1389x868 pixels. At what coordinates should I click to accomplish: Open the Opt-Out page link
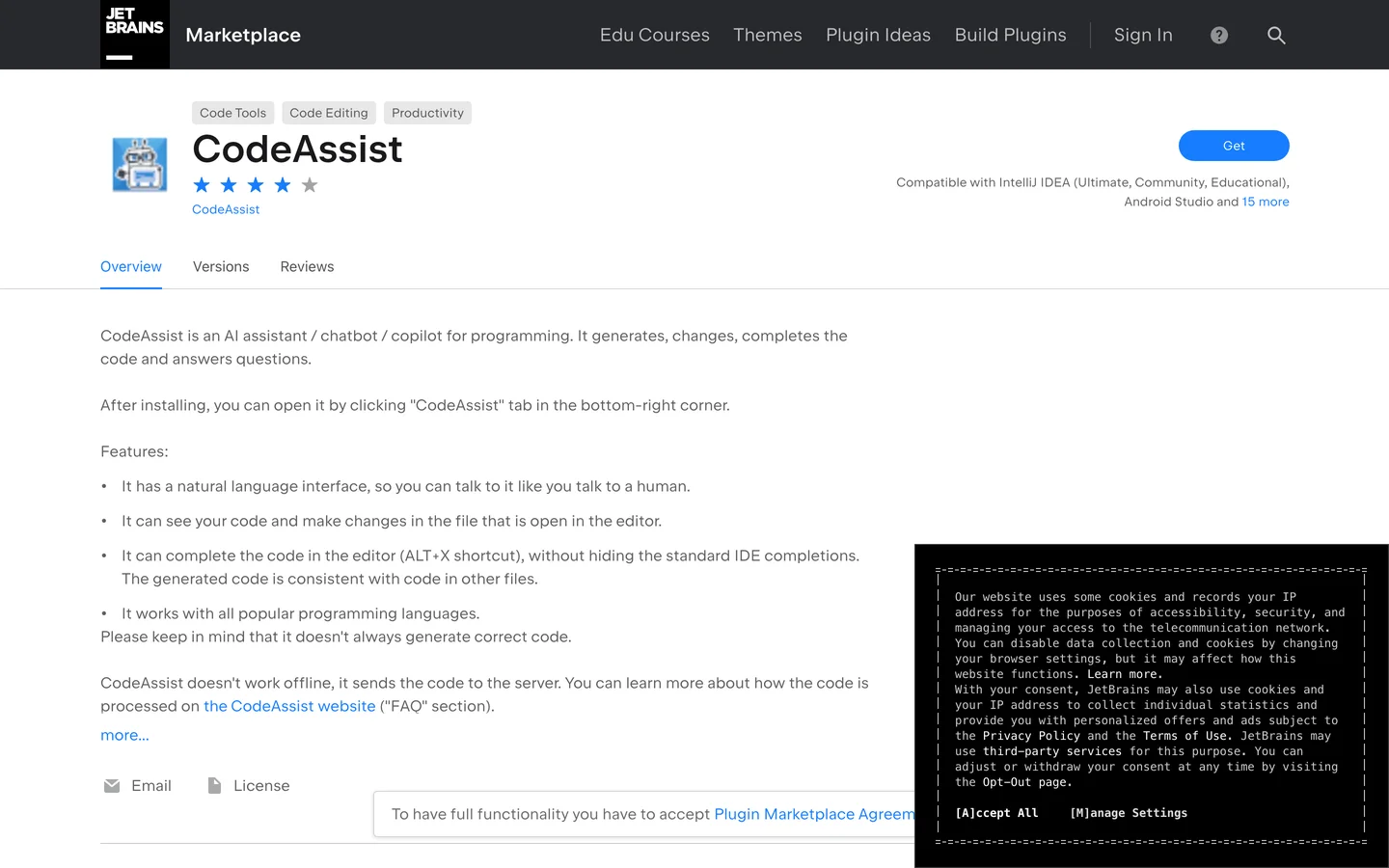pyautogui.click(x=1027, y=782)
